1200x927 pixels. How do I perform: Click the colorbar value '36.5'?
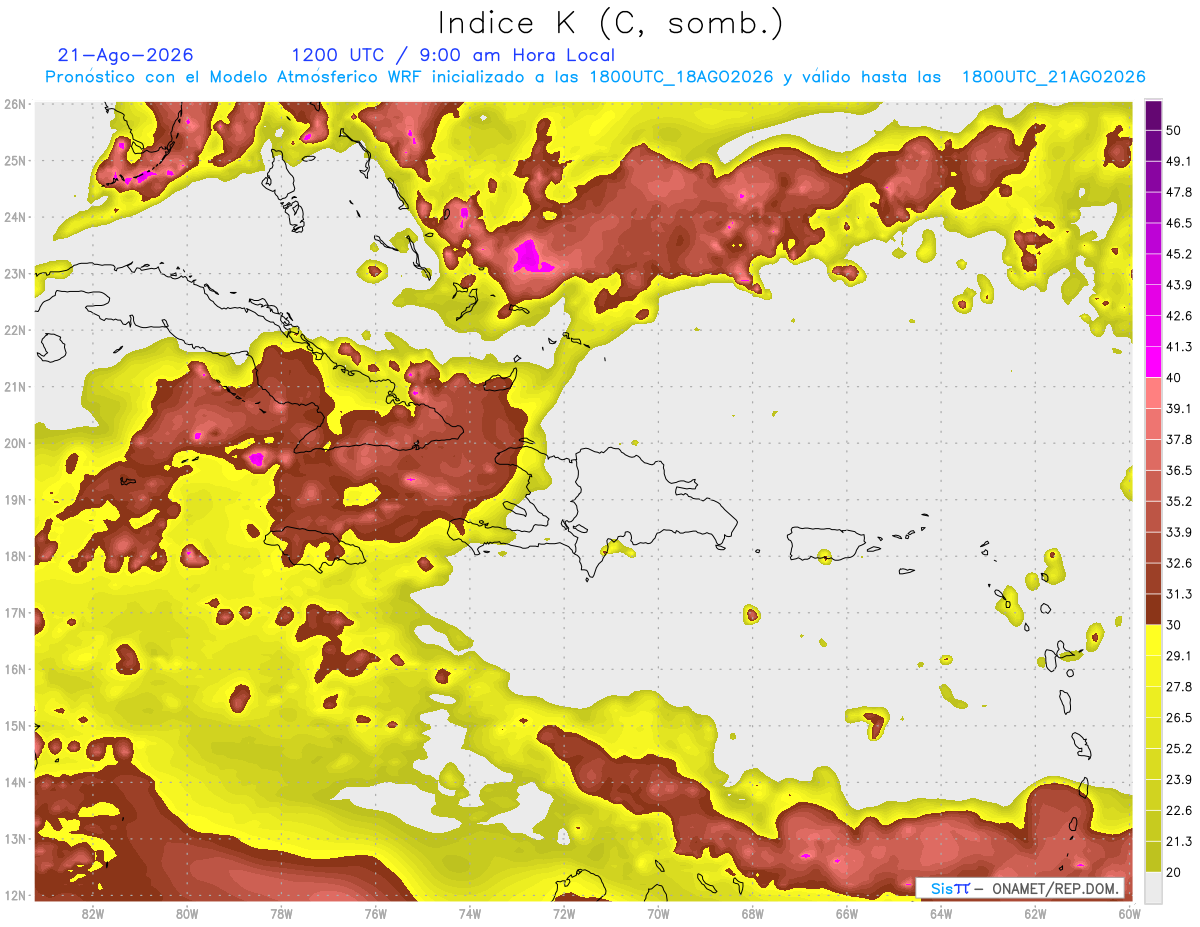pos(1179,471)
